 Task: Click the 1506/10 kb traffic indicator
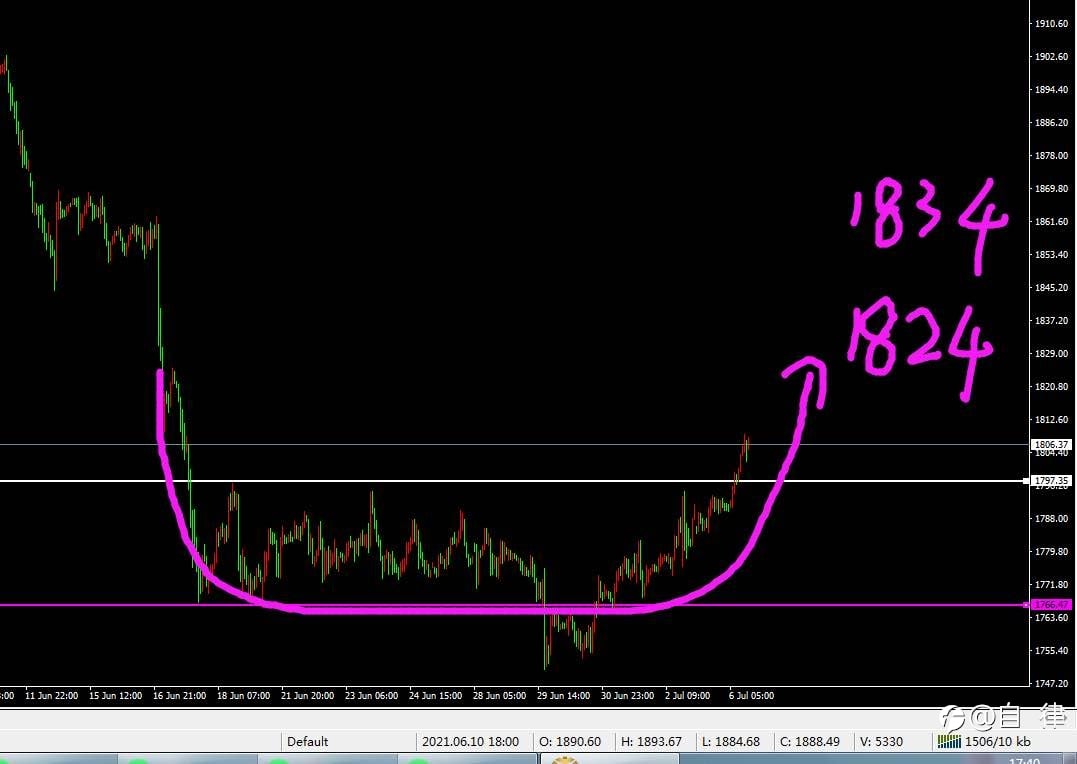[x=997, y=741]
